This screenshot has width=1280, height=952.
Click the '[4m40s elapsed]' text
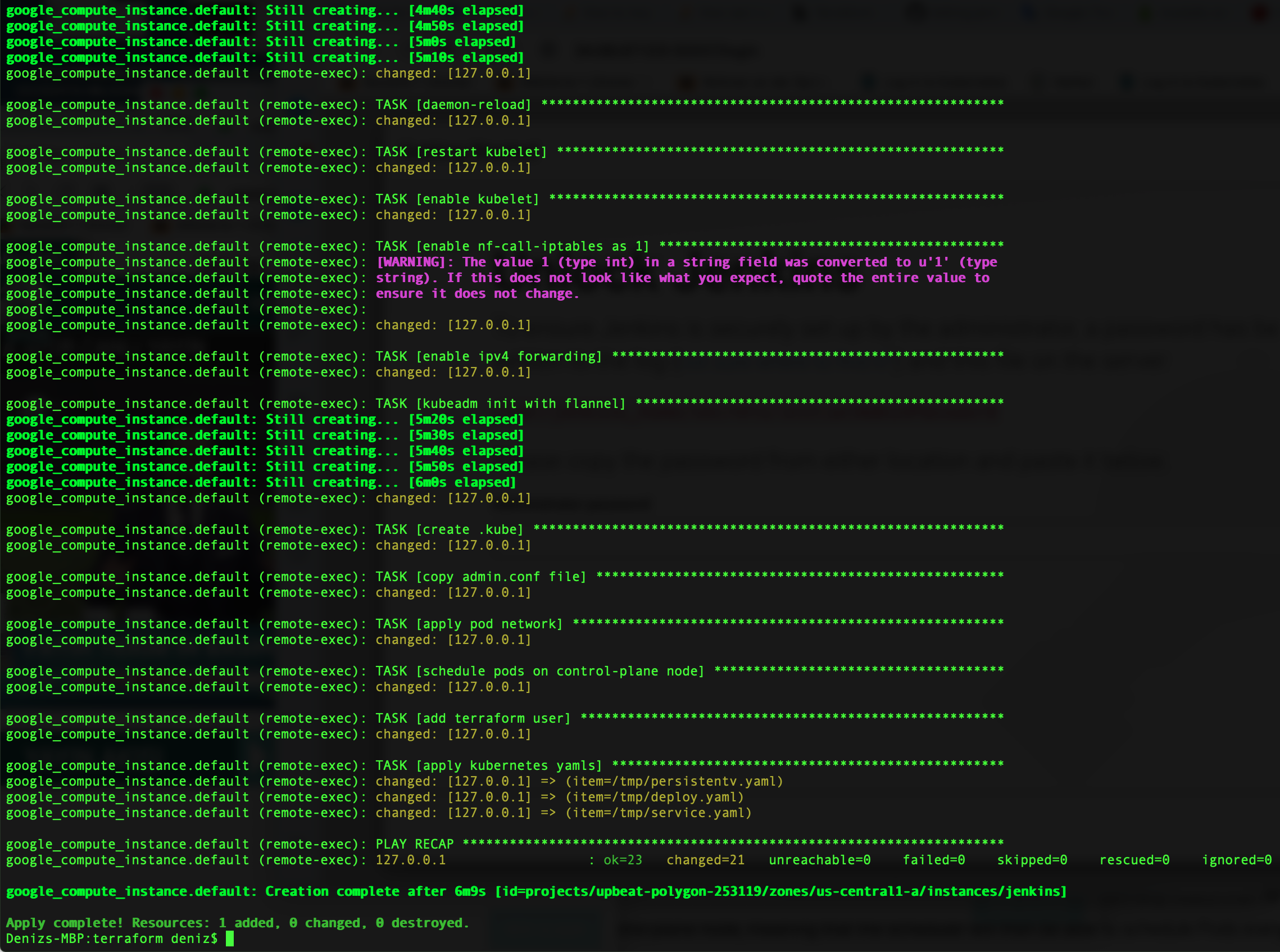click(466, 10)
